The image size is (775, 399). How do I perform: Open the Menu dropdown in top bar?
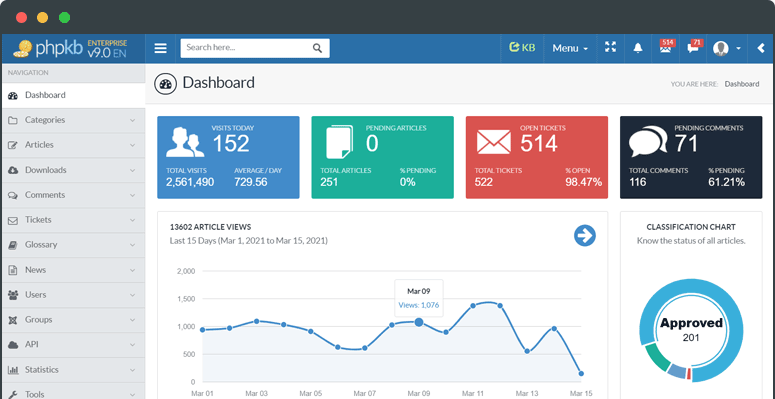click(570, 48)
